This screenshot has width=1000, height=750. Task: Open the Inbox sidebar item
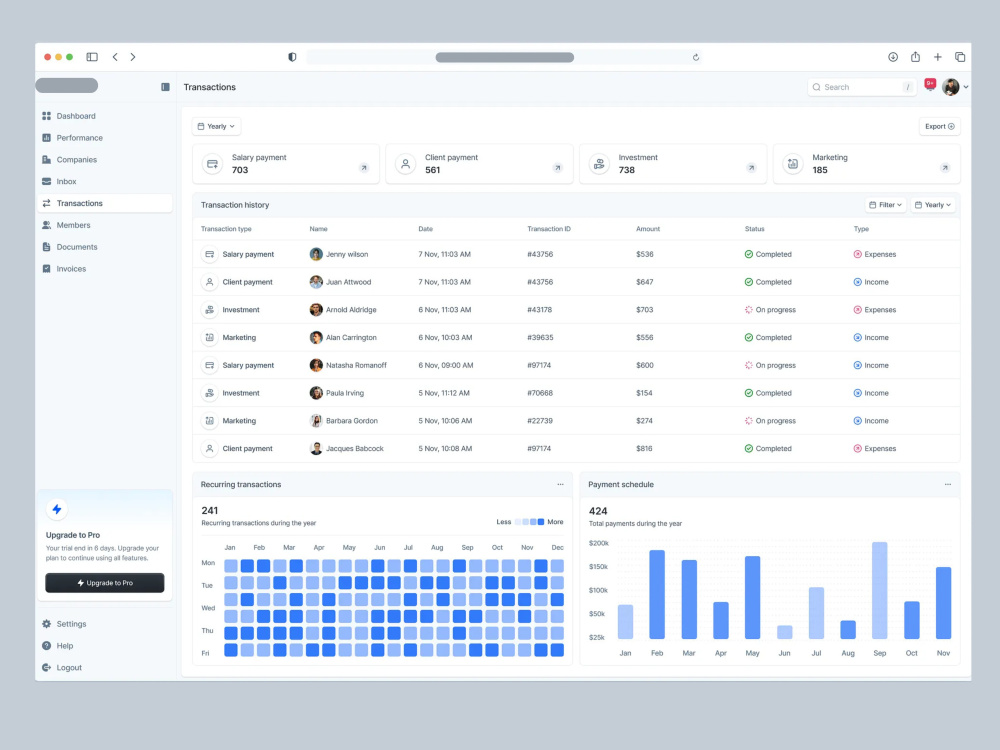pyautogui.click(x=66, y=181)
